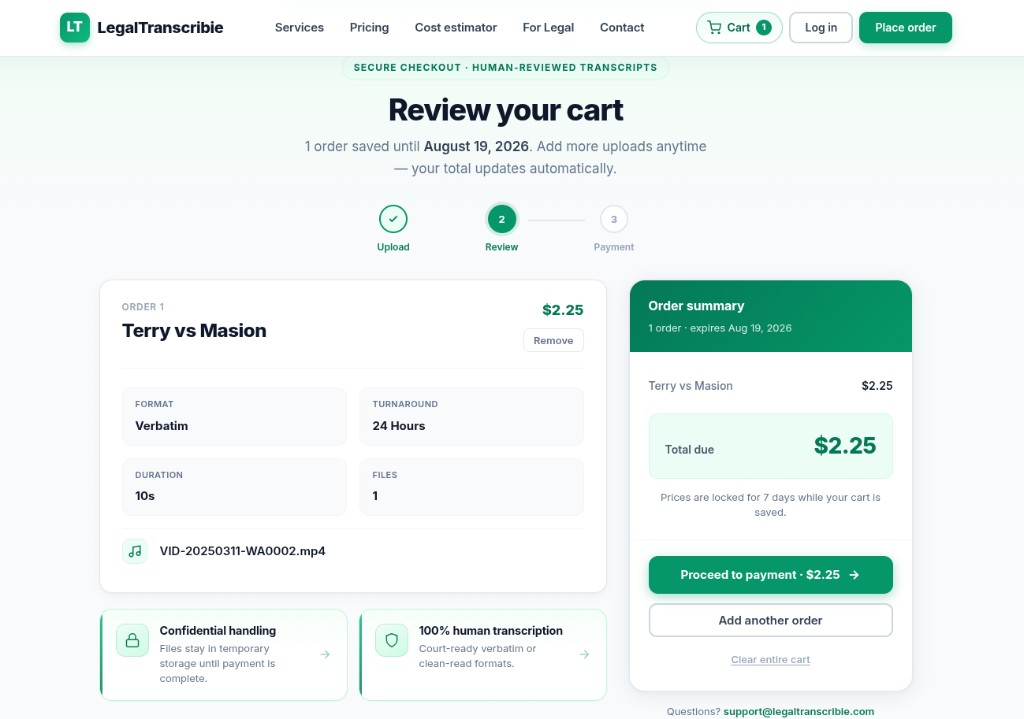Image resolution: width=1024 pixels, height=719 pixels.
Task: Select the For Legal nav item
Action: click(548, 27)
